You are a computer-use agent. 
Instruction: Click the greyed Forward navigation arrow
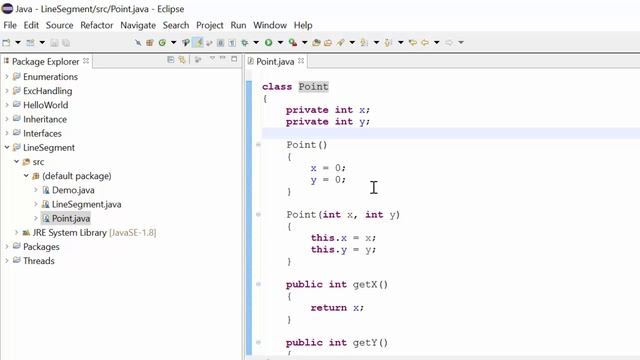coord(449,42)
